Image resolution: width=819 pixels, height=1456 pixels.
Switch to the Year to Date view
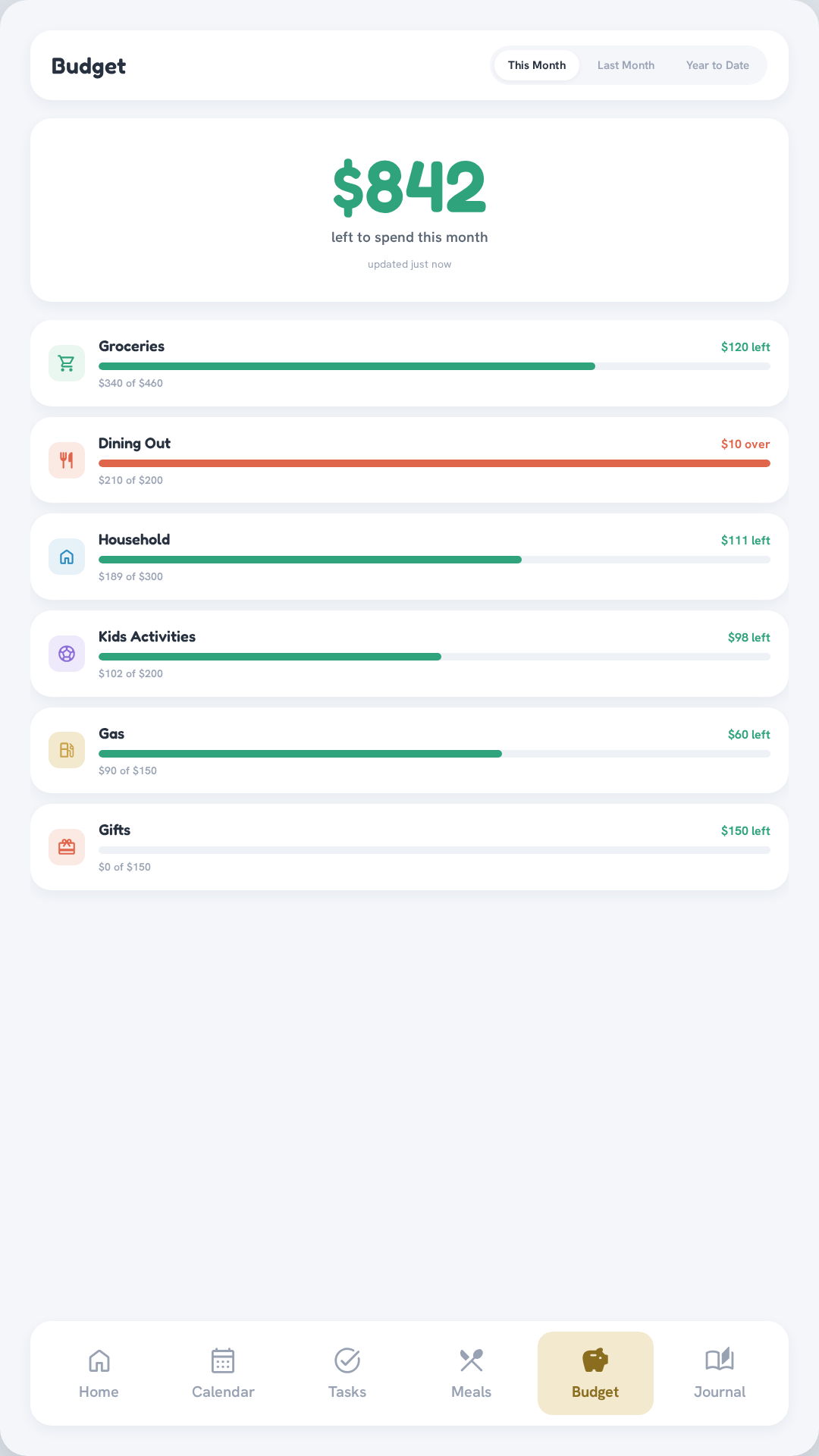pos(717,65)
